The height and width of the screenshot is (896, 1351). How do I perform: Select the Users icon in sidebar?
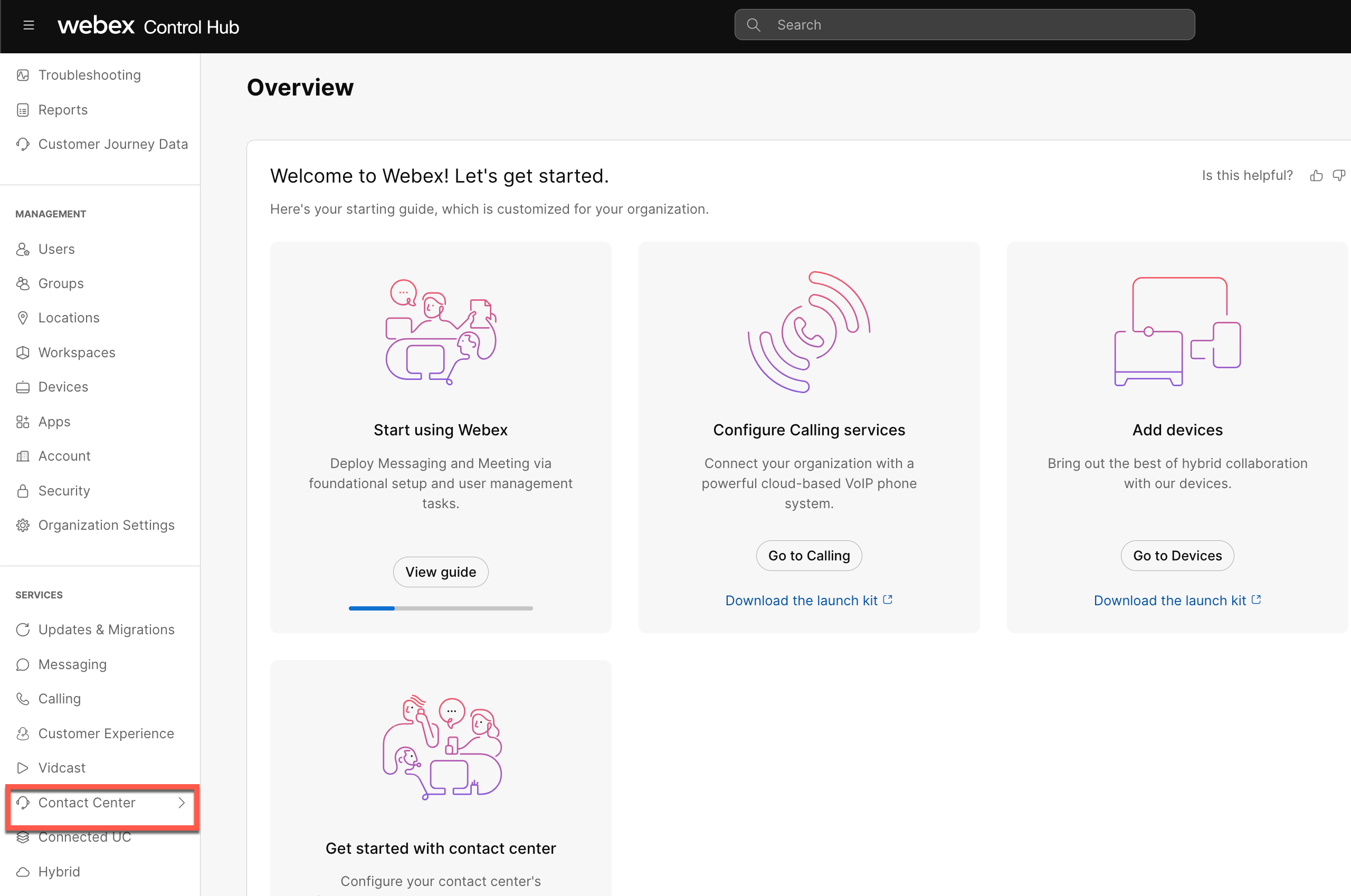(x=23, y=249)
